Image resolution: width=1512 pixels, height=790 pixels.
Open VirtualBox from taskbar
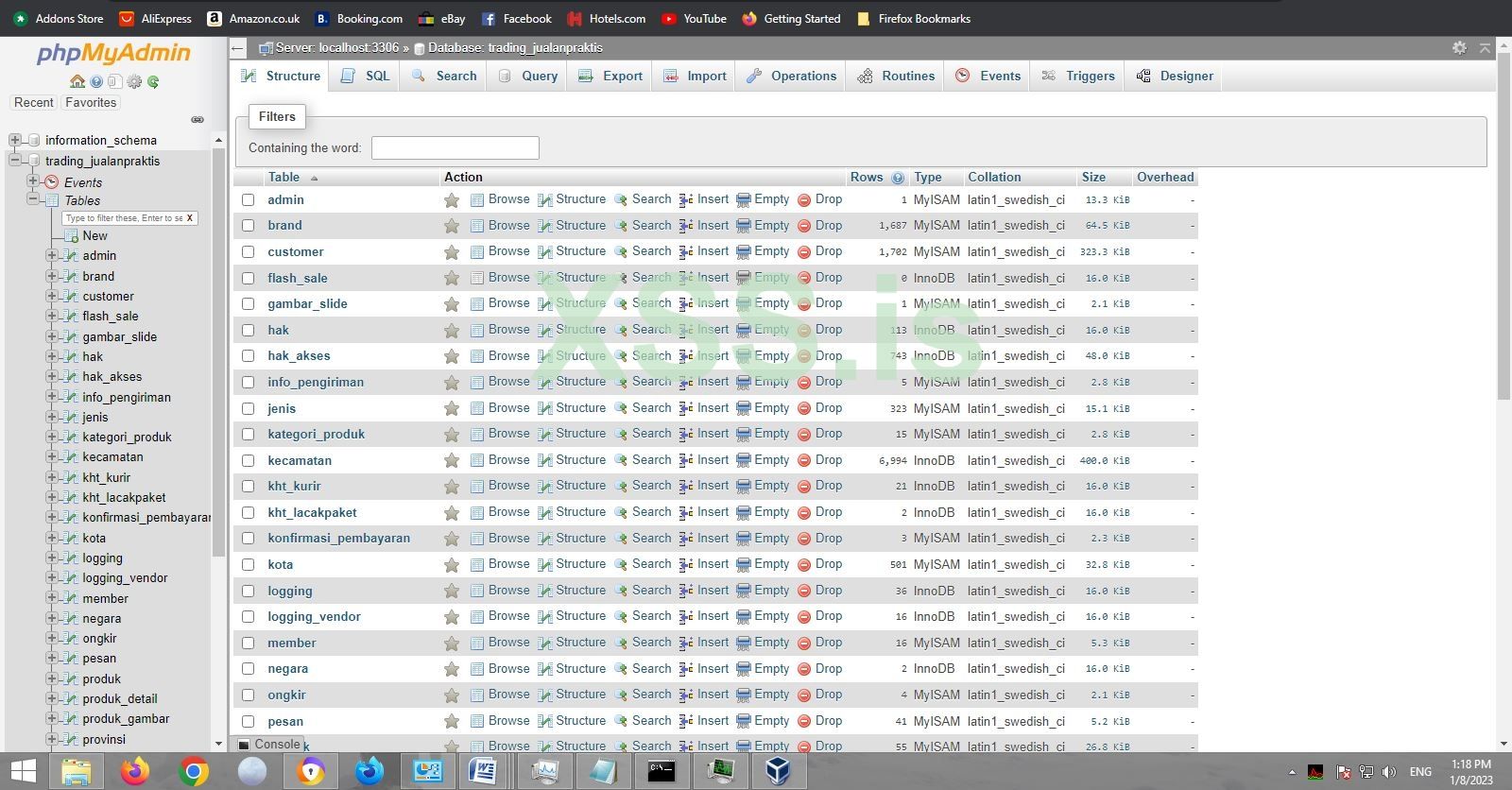click(778, 771)
